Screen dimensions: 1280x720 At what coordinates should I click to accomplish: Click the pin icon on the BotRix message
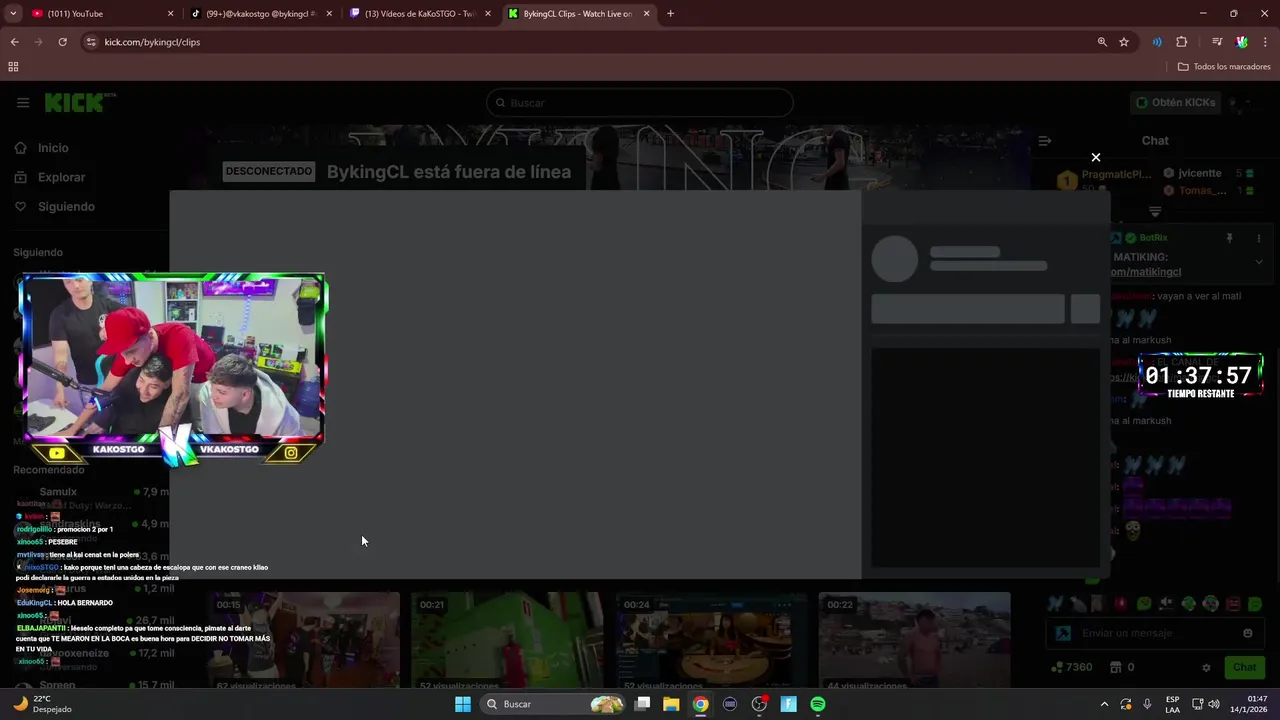(x=1230, y=238)
